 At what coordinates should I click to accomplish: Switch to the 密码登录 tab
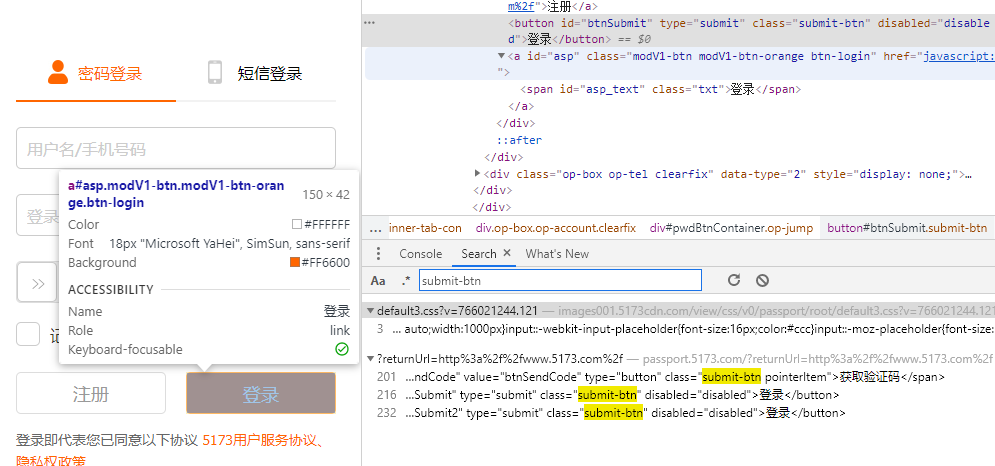click(95, 73)
